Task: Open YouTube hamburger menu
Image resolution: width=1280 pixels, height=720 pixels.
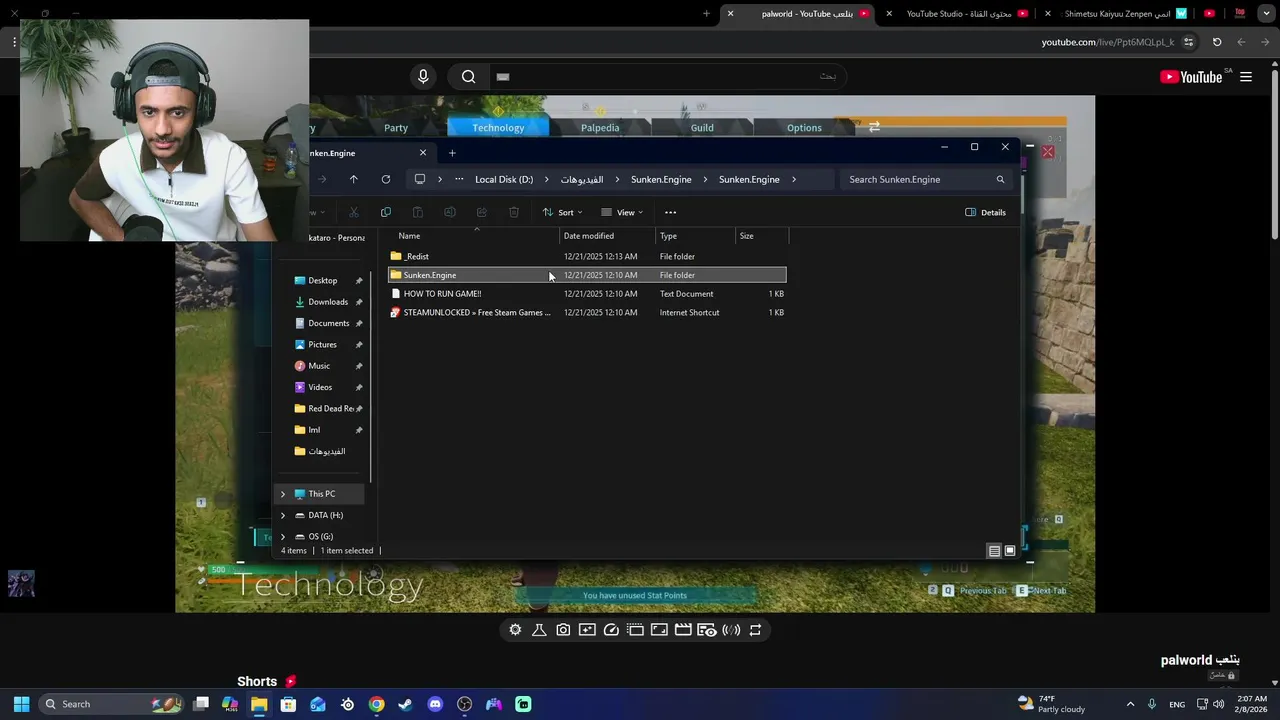Action: [1246, 77]
